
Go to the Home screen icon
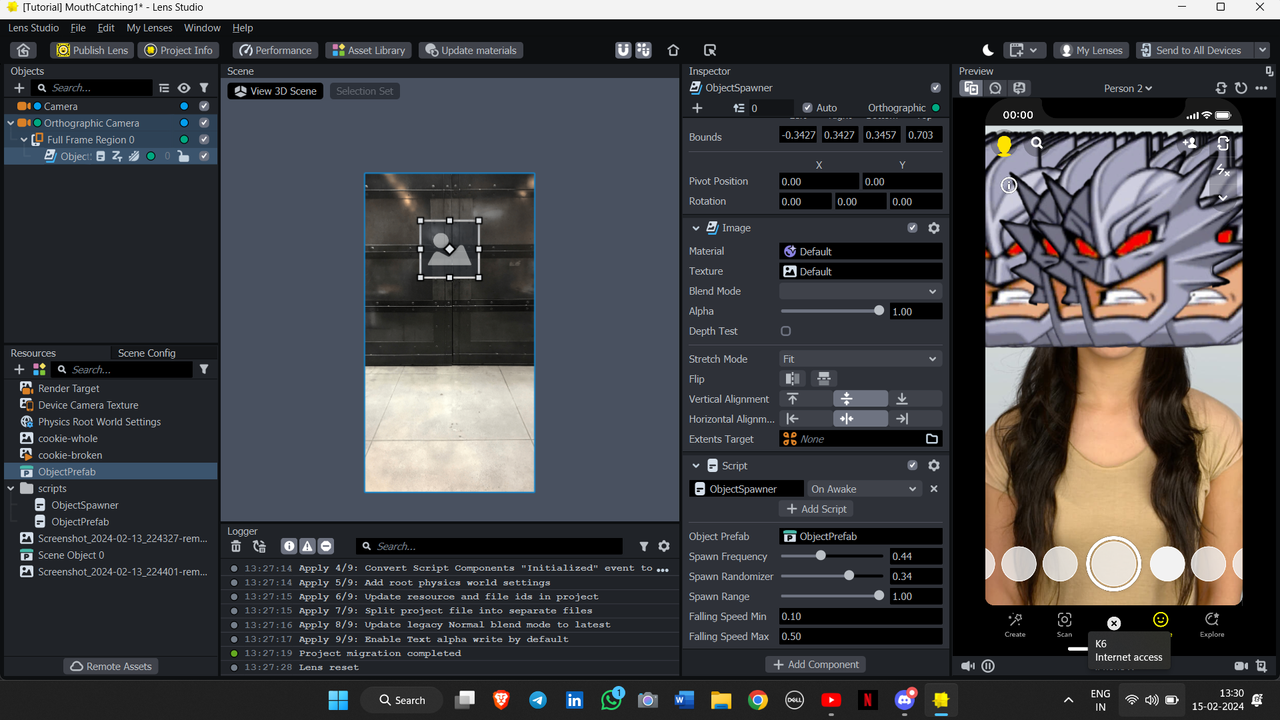coord(24,50)
